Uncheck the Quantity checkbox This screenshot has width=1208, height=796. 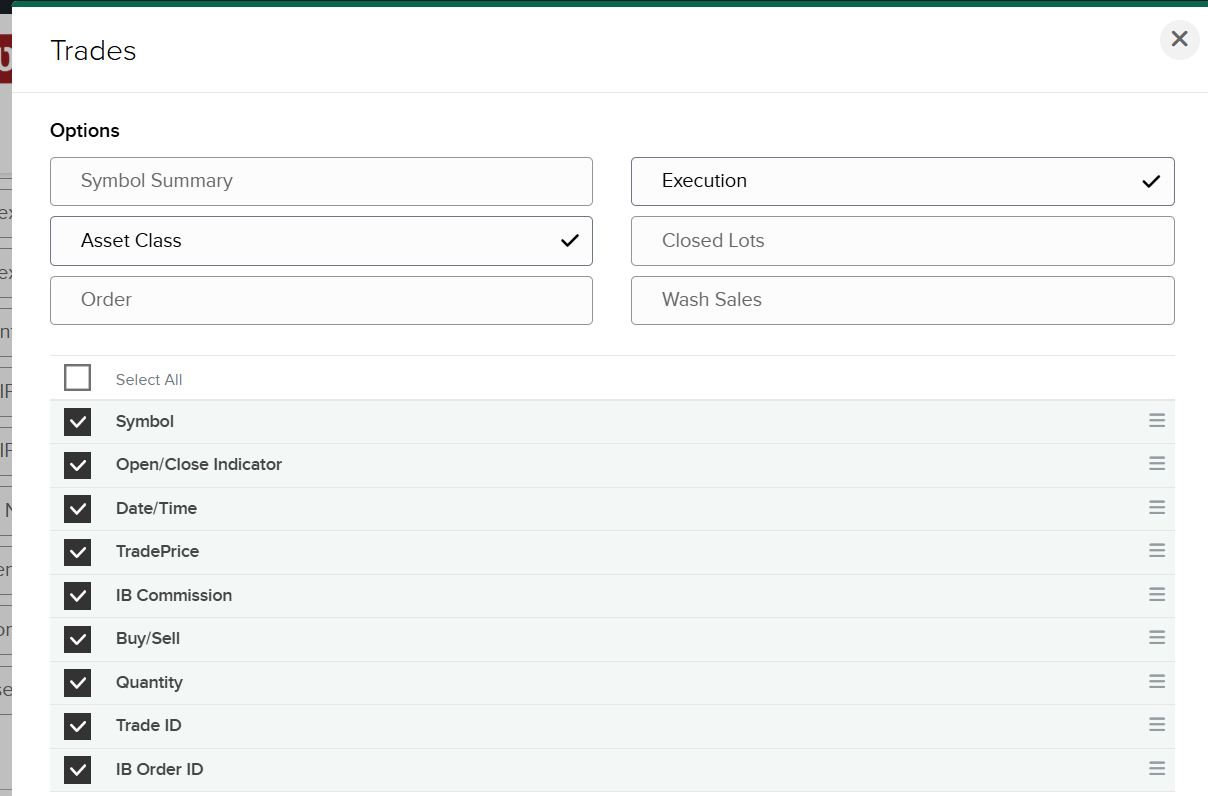(77, 683)
